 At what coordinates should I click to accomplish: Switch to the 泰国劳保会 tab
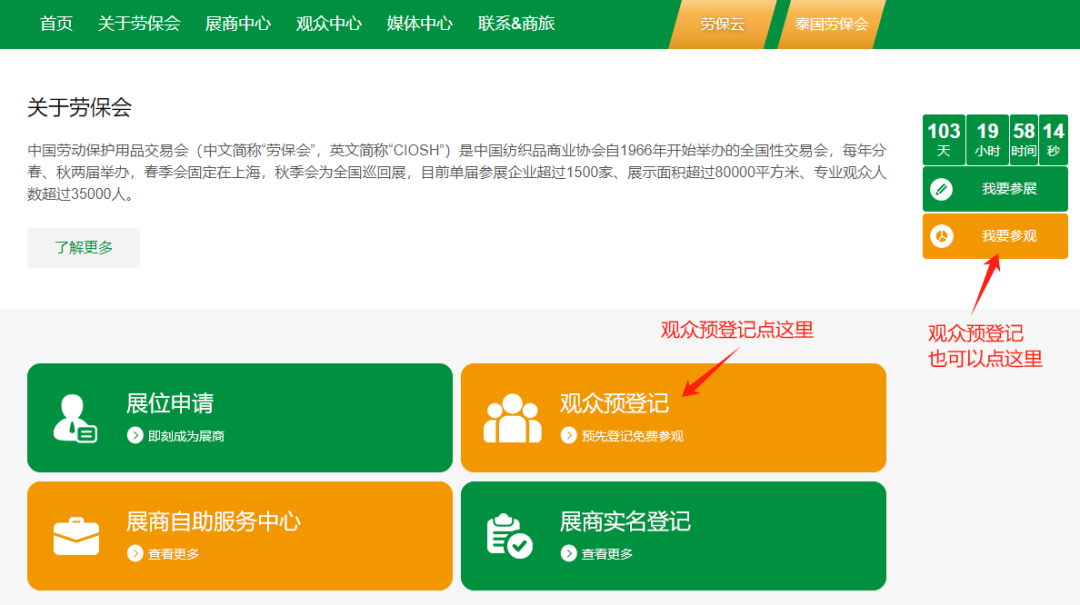click(831, 24)
